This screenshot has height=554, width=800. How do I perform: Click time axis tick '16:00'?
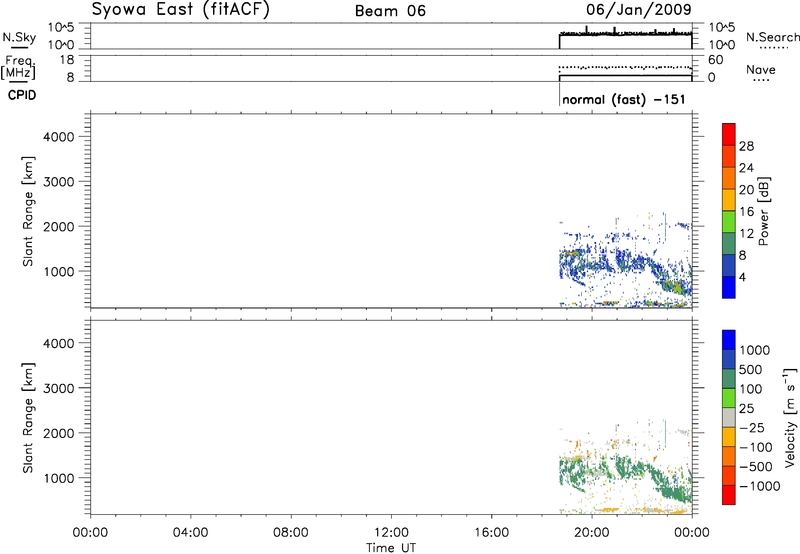tap(491, 533)
